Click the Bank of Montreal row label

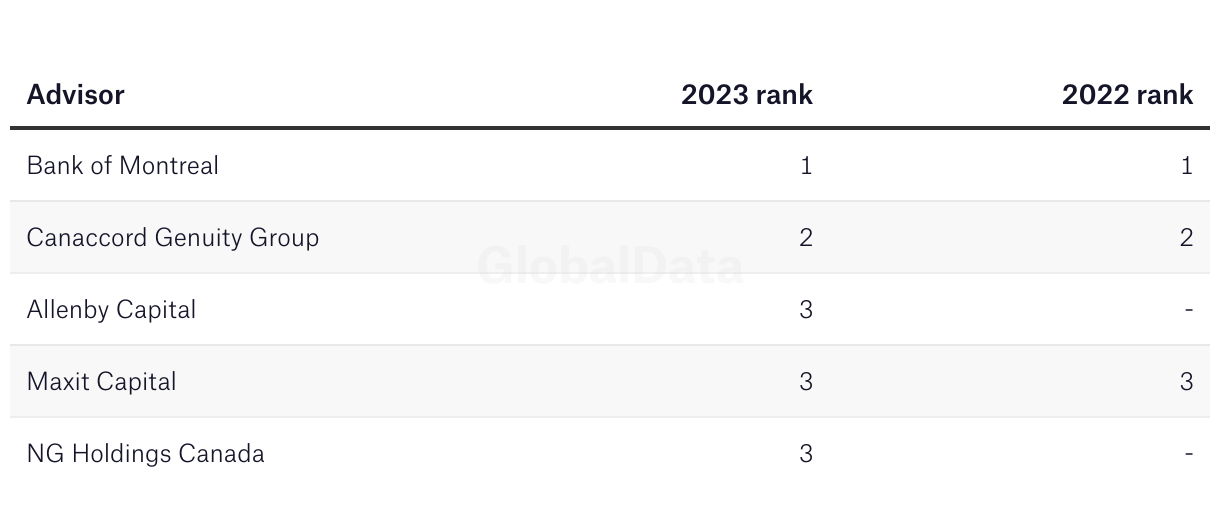tap(122, 165)
